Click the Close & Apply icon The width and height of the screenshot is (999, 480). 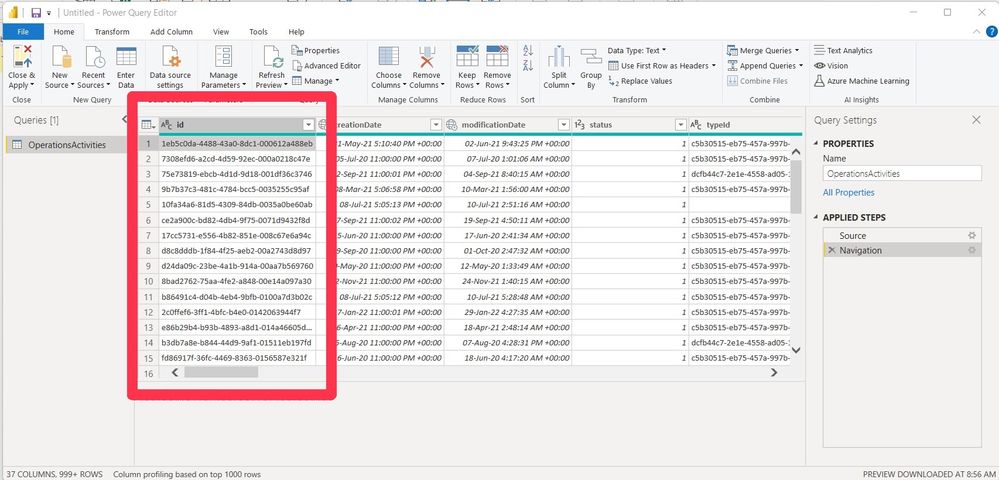22,57
